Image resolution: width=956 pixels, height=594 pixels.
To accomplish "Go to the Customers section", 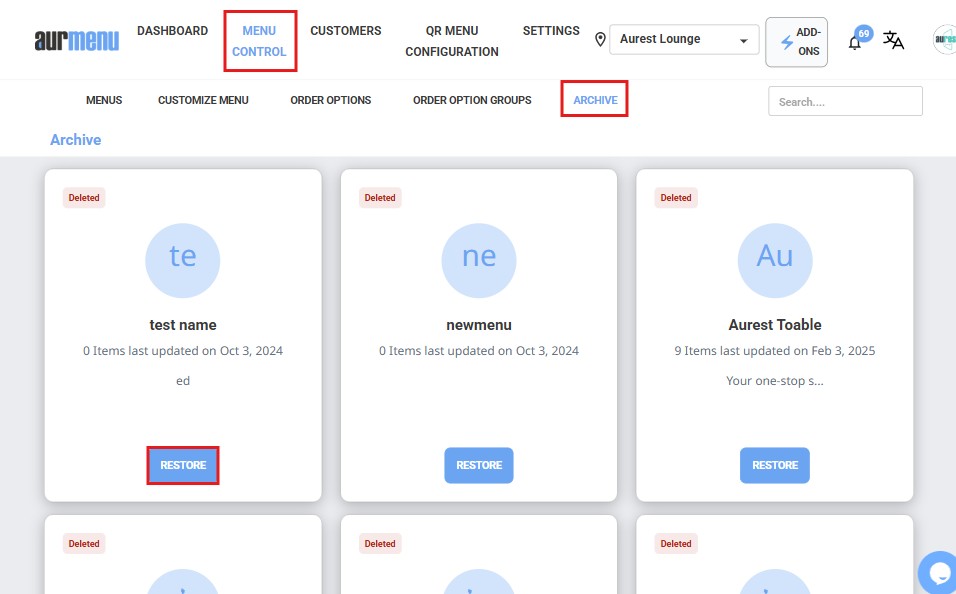I will point(345,31).
